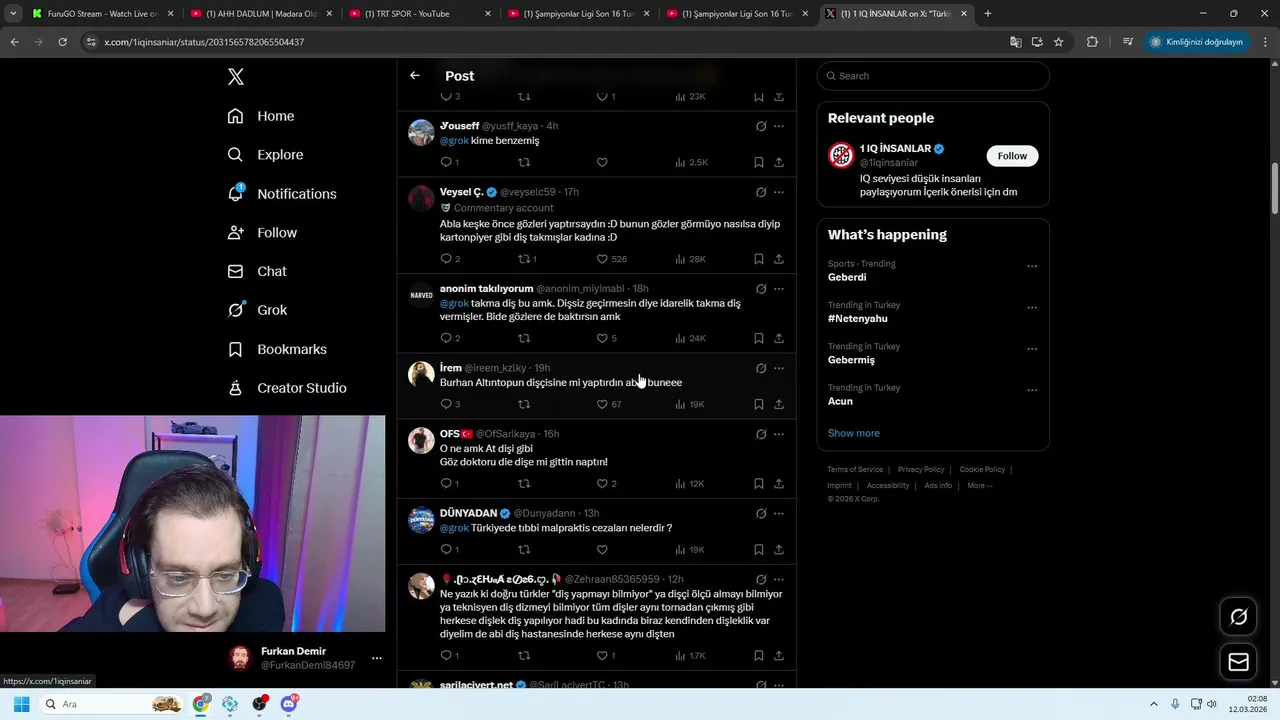Viewport: 1280px width, 720px height.
Task: Open Bookmarks in sidebar
Action: click(x=277, y=349)
